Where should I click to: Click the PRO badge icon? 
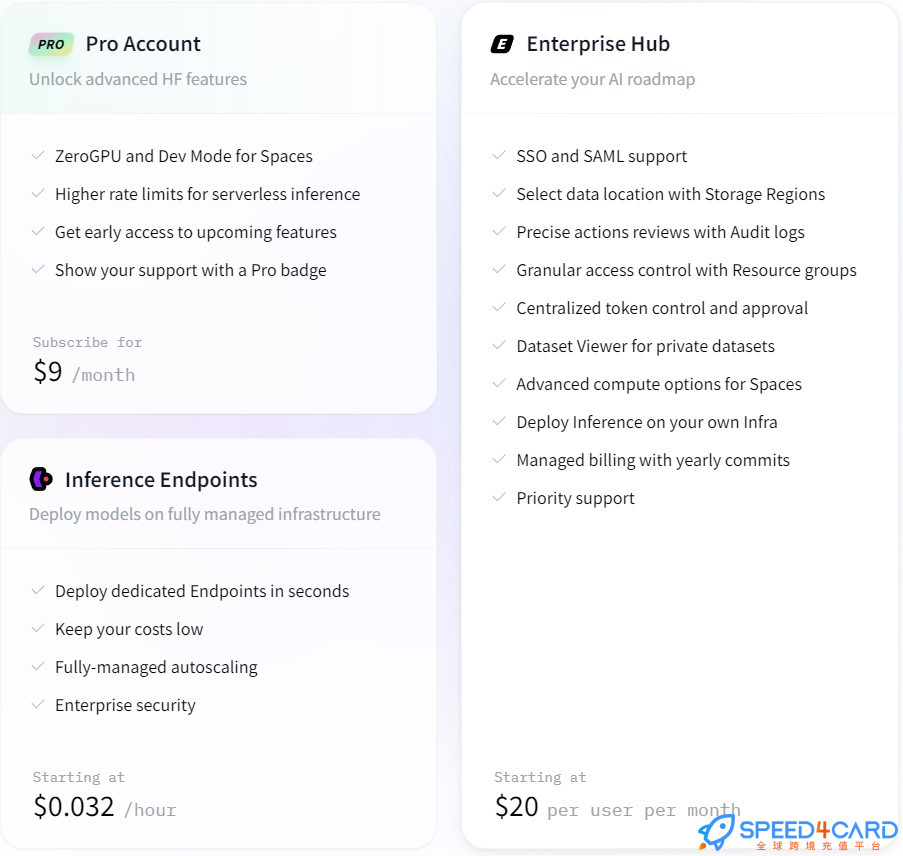click(51, 44)
